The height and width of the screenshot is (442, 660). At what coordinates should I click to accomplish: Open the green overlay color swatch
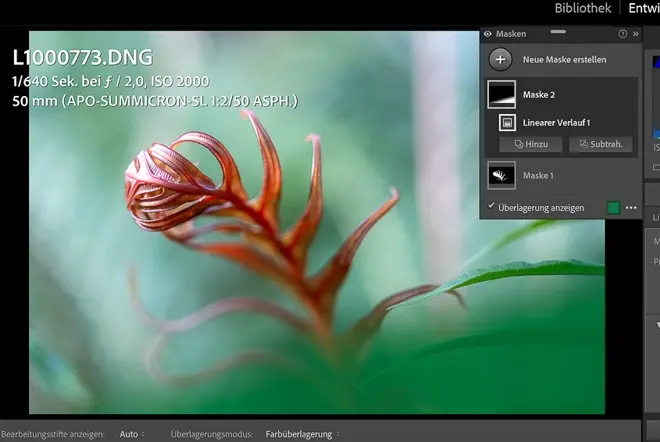point(613,207)
